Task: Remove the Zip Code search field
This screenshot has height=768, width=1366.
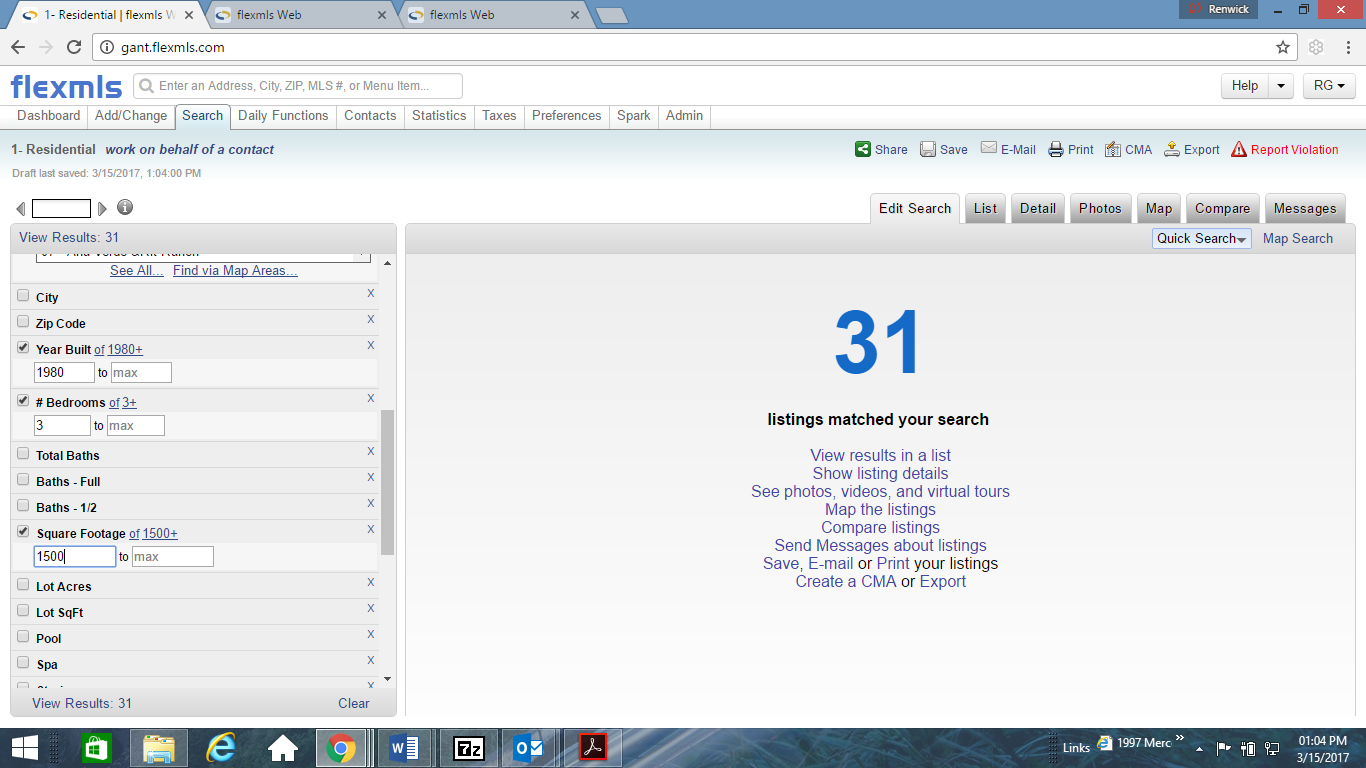Action: point(371,320)
